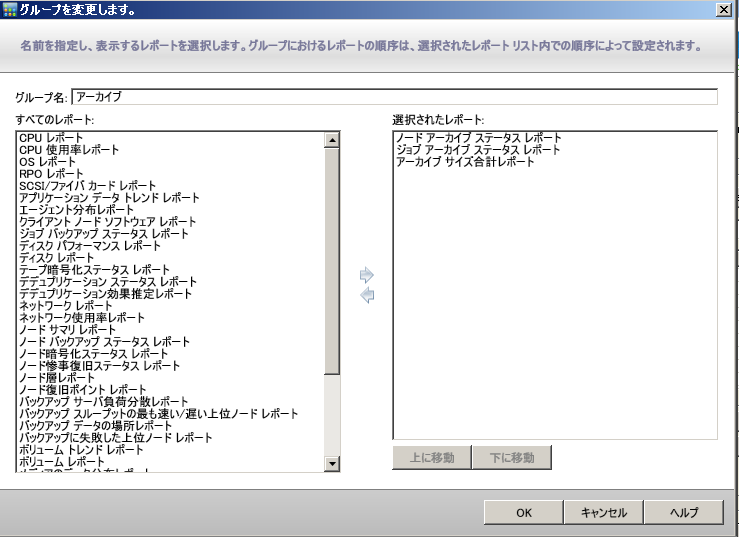Select CPU 使用率レポート in list
739x537 pixels.
tap(69, 150)
